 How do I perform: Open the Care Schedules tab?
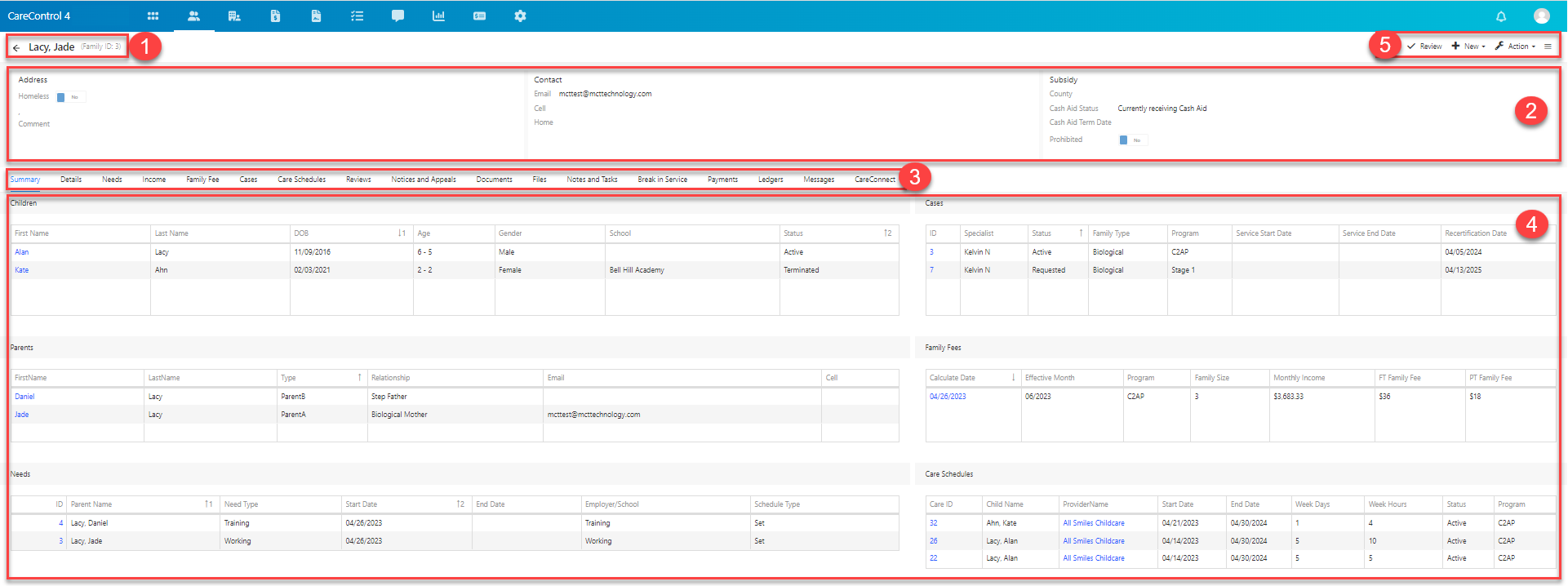pos(302,180)
